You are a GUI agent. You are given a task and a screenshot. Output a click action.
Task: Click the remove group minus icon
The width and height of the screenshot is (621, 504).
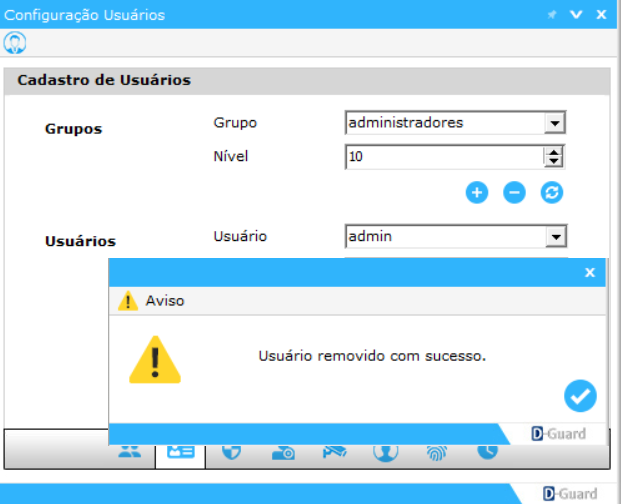point(514,193)
